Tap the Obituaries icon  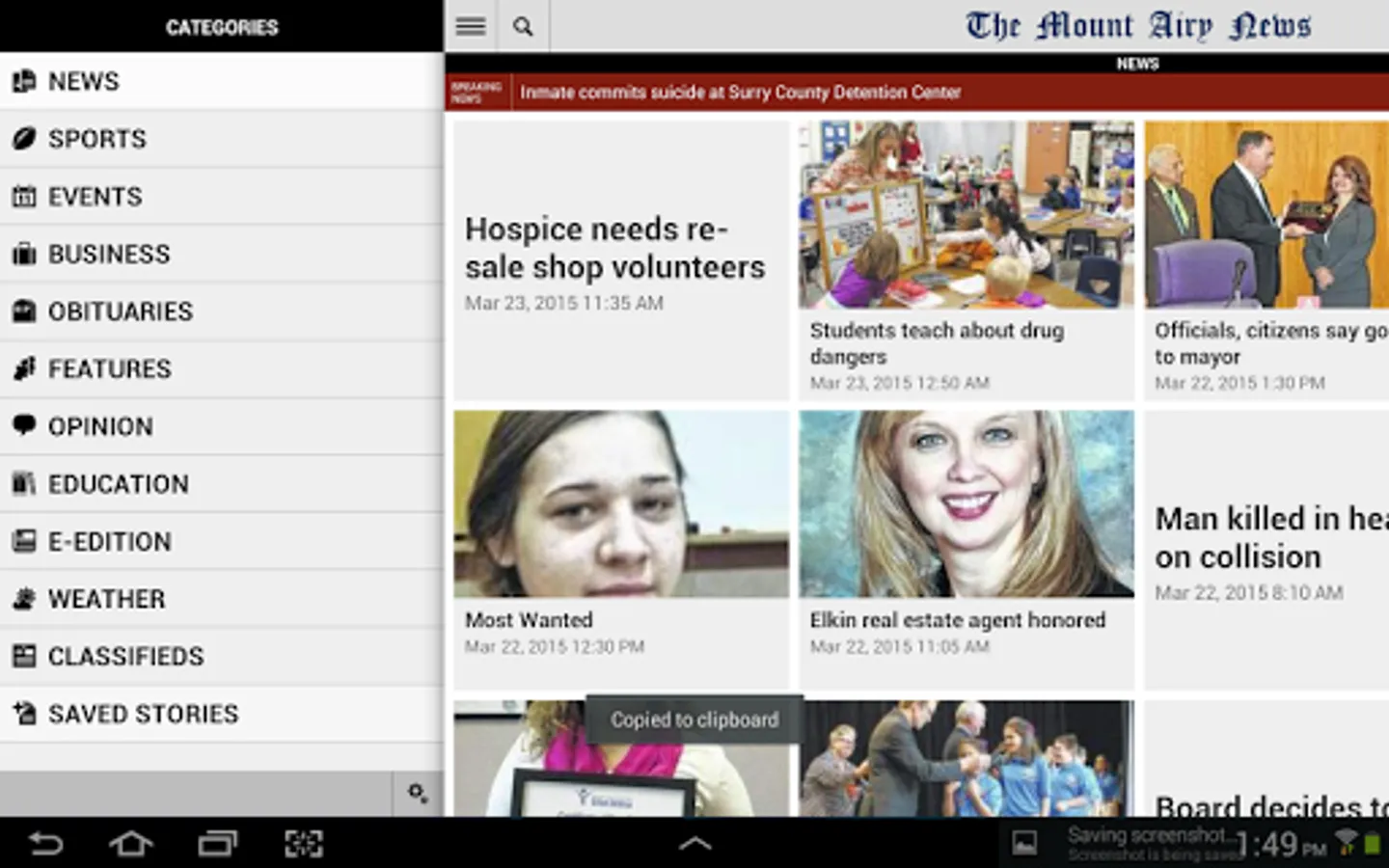tap(24, 312)
